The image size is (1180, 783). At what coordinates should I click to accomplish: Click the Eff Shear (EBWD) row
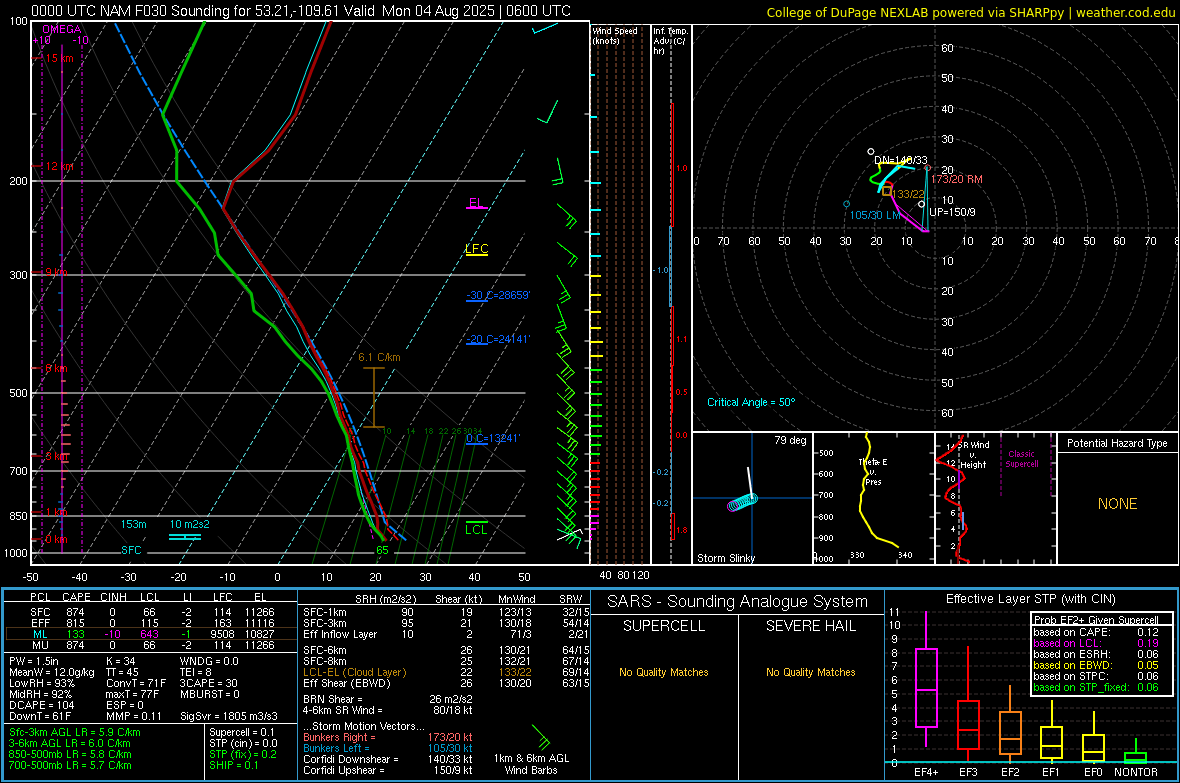pos(446,683)
